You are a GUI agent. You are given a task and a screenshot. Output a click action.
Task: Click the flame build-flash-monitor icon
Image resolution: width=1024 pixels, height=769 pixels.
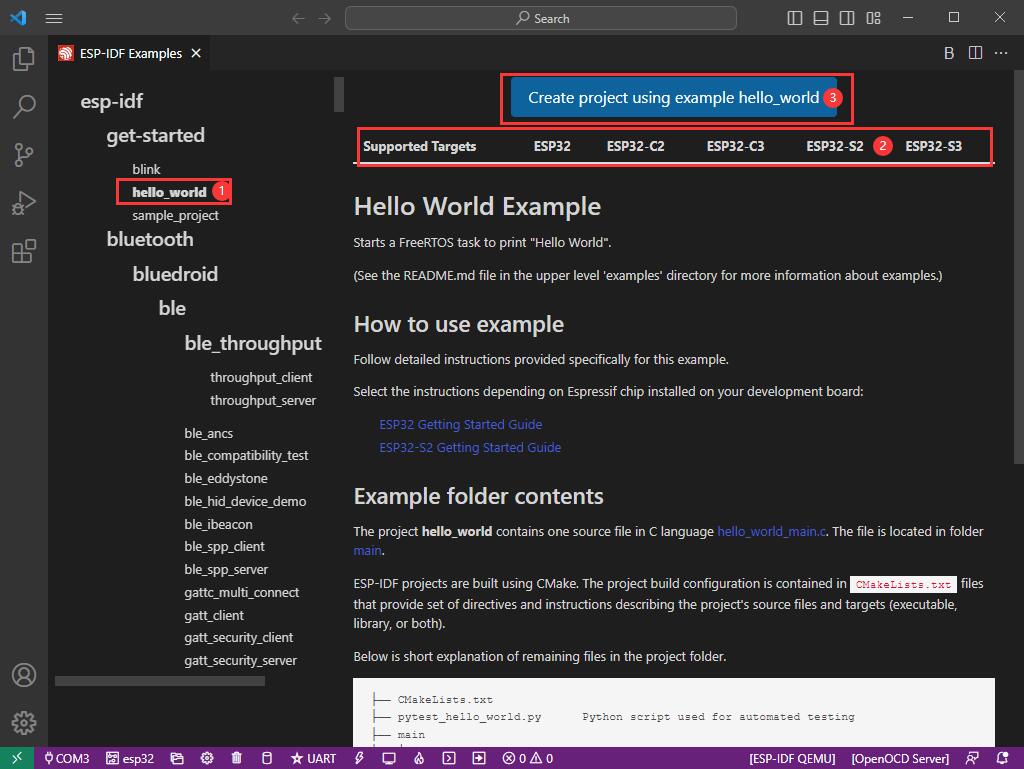[420, 758]
